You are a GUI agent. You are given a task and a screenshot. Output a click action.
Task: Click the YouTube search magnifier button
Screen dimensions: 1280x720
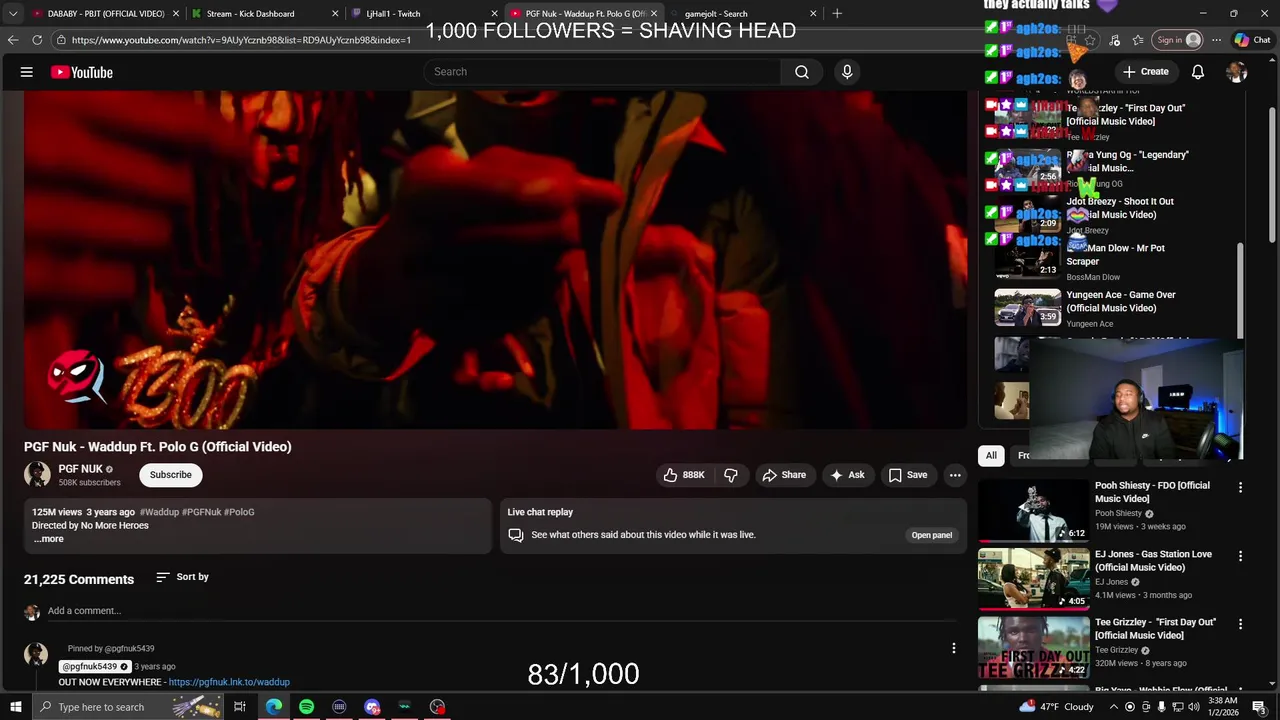pos(801,72)
